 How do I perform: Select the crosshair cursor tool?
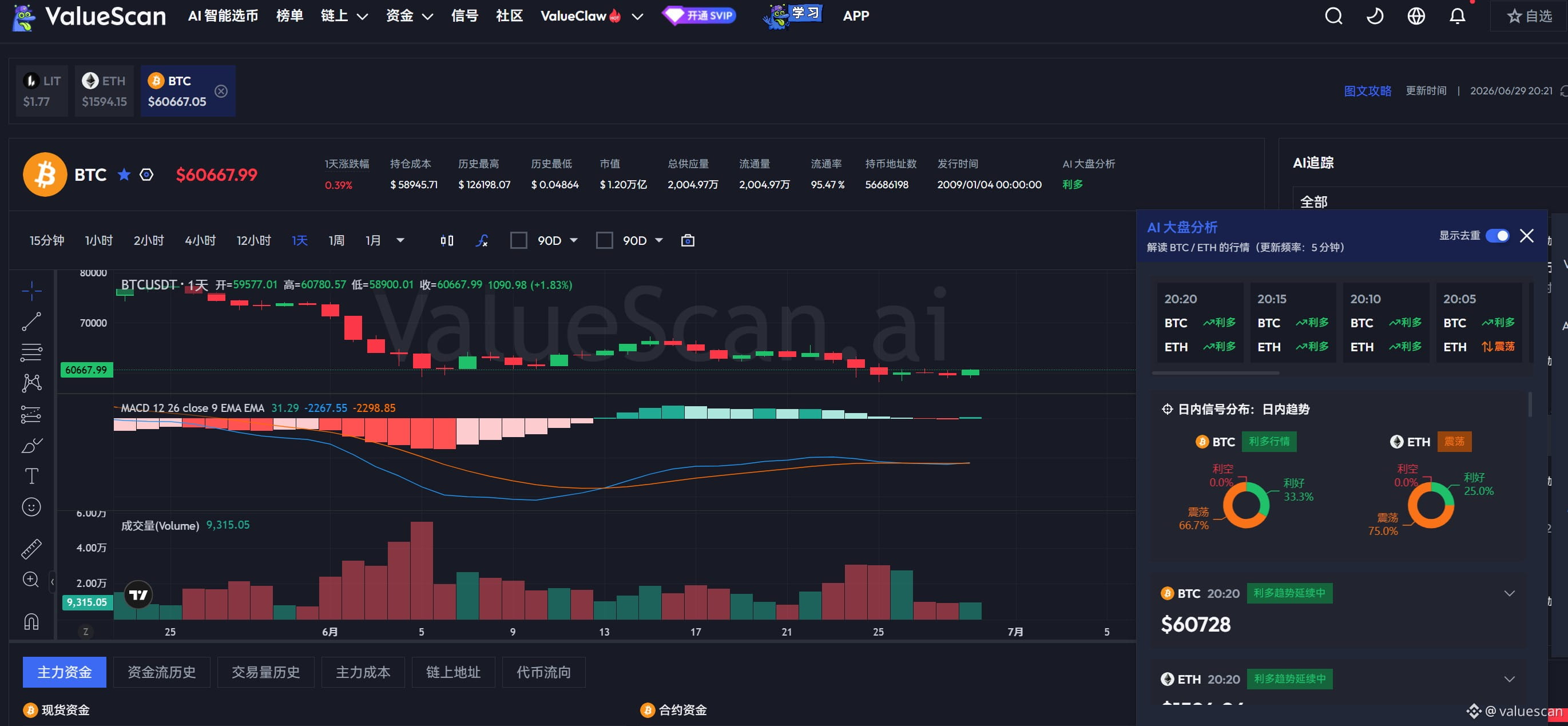[31, 291]
